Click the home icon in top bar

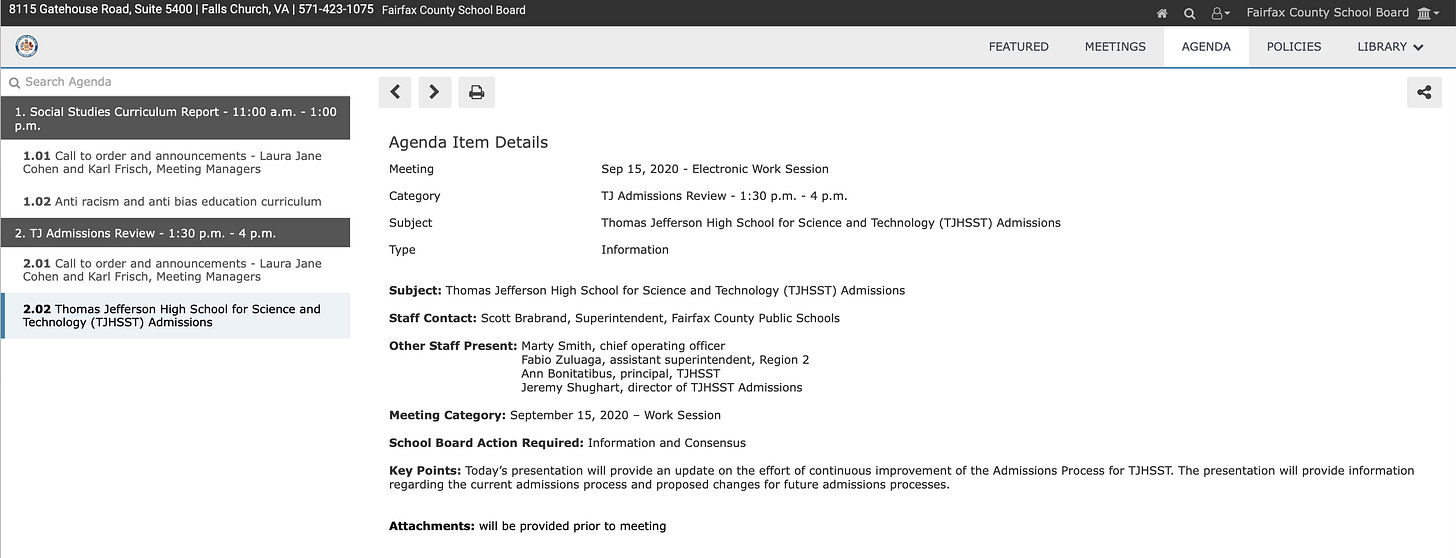[1161, 14]
